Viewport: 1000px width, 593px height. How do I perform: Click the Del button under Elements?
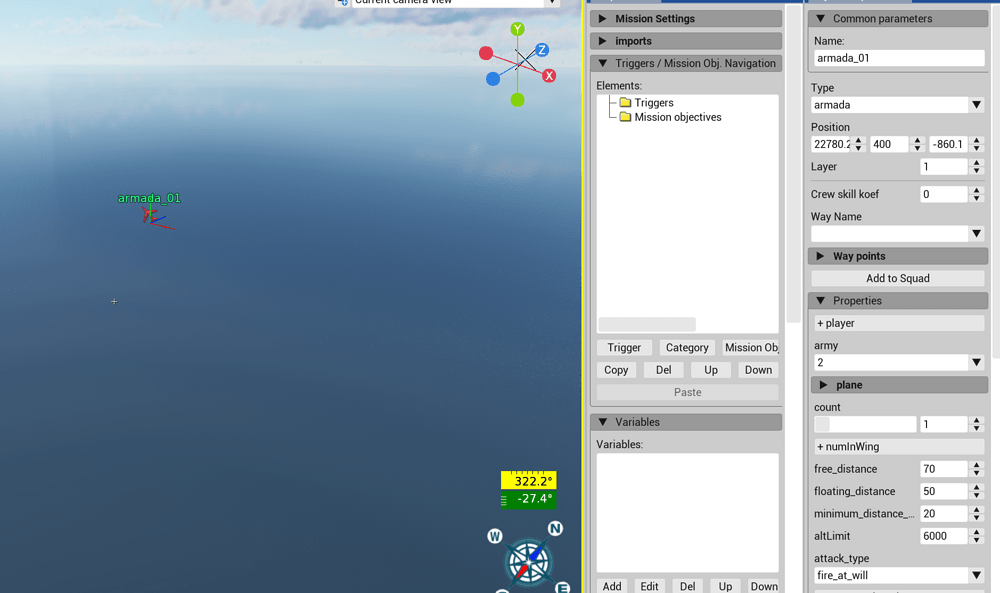[663, 370]
